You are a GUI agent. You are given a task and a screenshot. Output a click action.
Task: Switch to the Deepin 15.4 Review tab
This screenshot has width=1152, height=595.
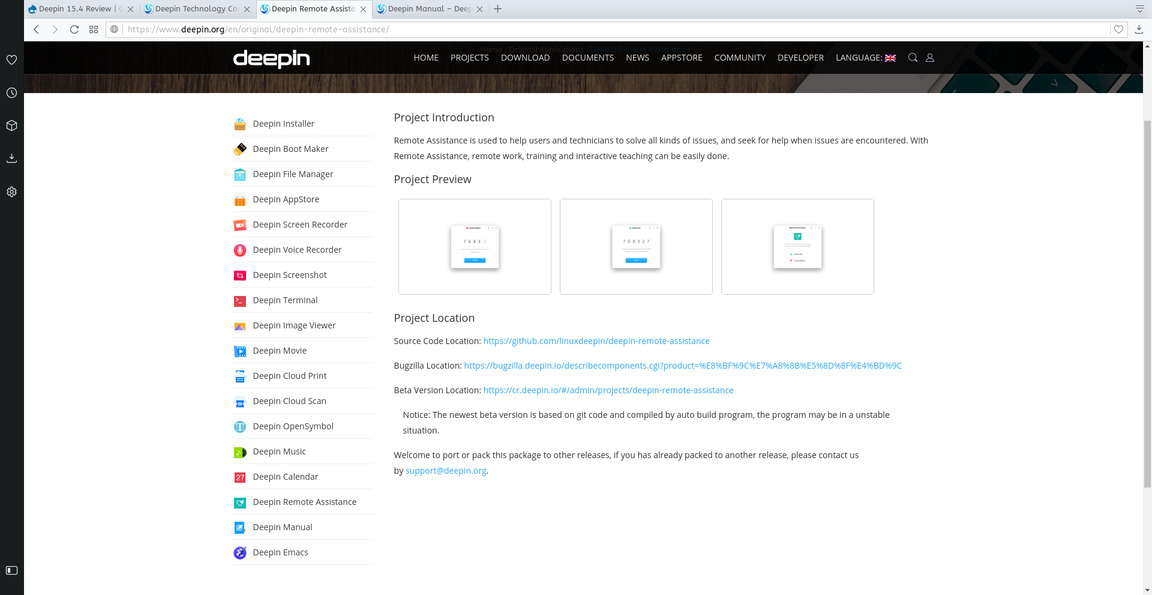[81, 9]
